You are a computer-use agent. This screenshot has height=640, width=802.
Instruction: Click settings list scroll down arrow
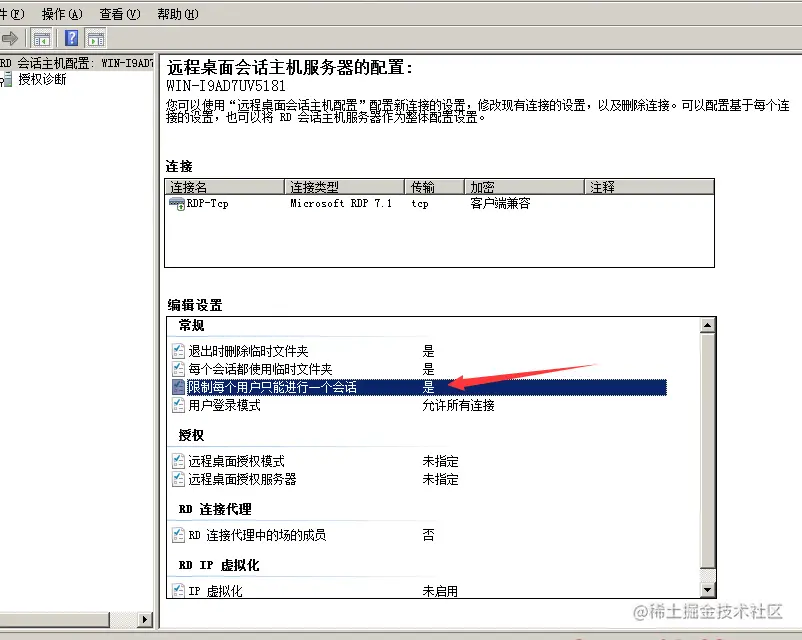(x=708, y=589)
